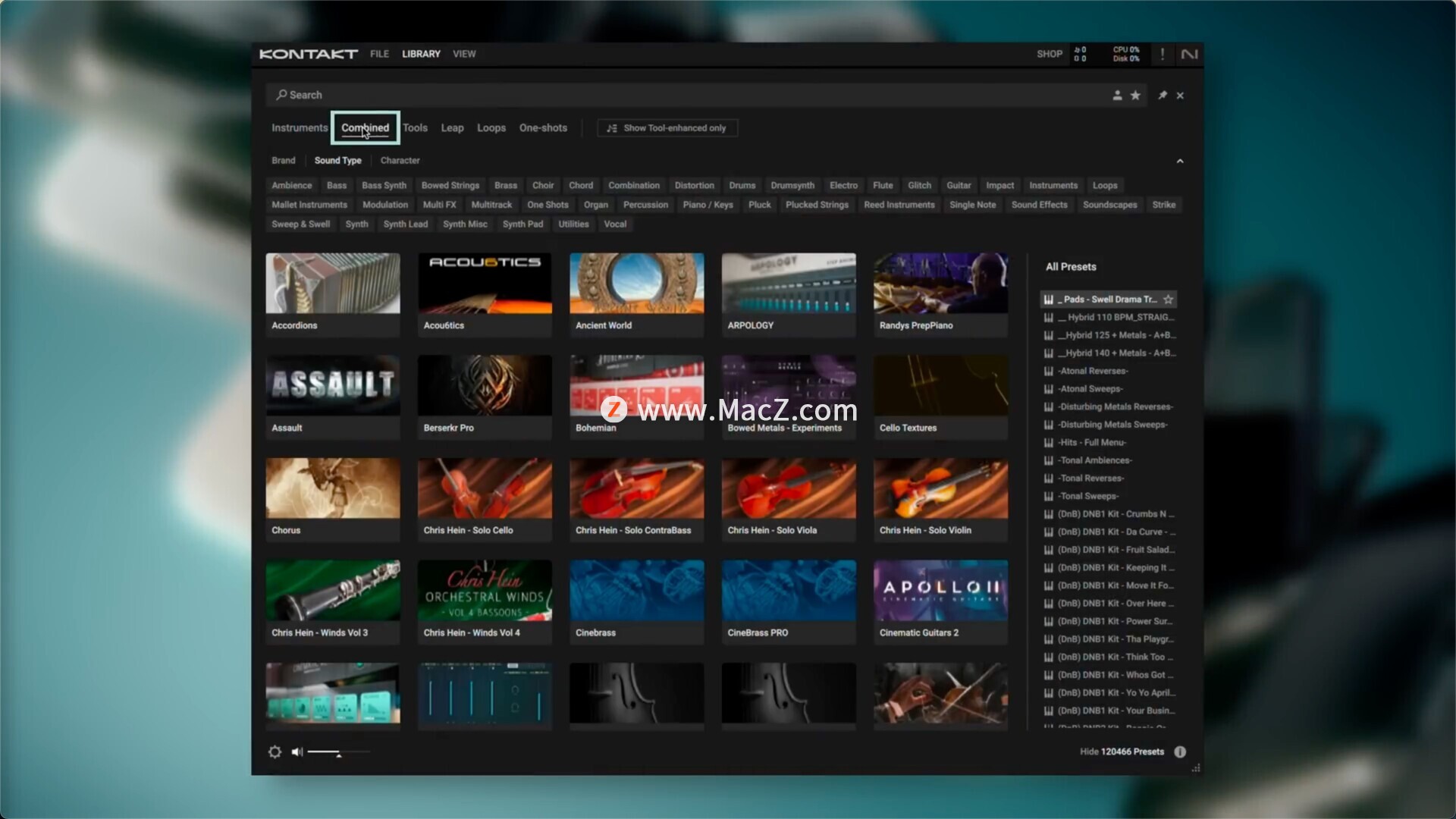The height and width of the screenshot is (819, 1456).
Task: Toggle the Piano / Keys tag filter
Action: point(708,205)
